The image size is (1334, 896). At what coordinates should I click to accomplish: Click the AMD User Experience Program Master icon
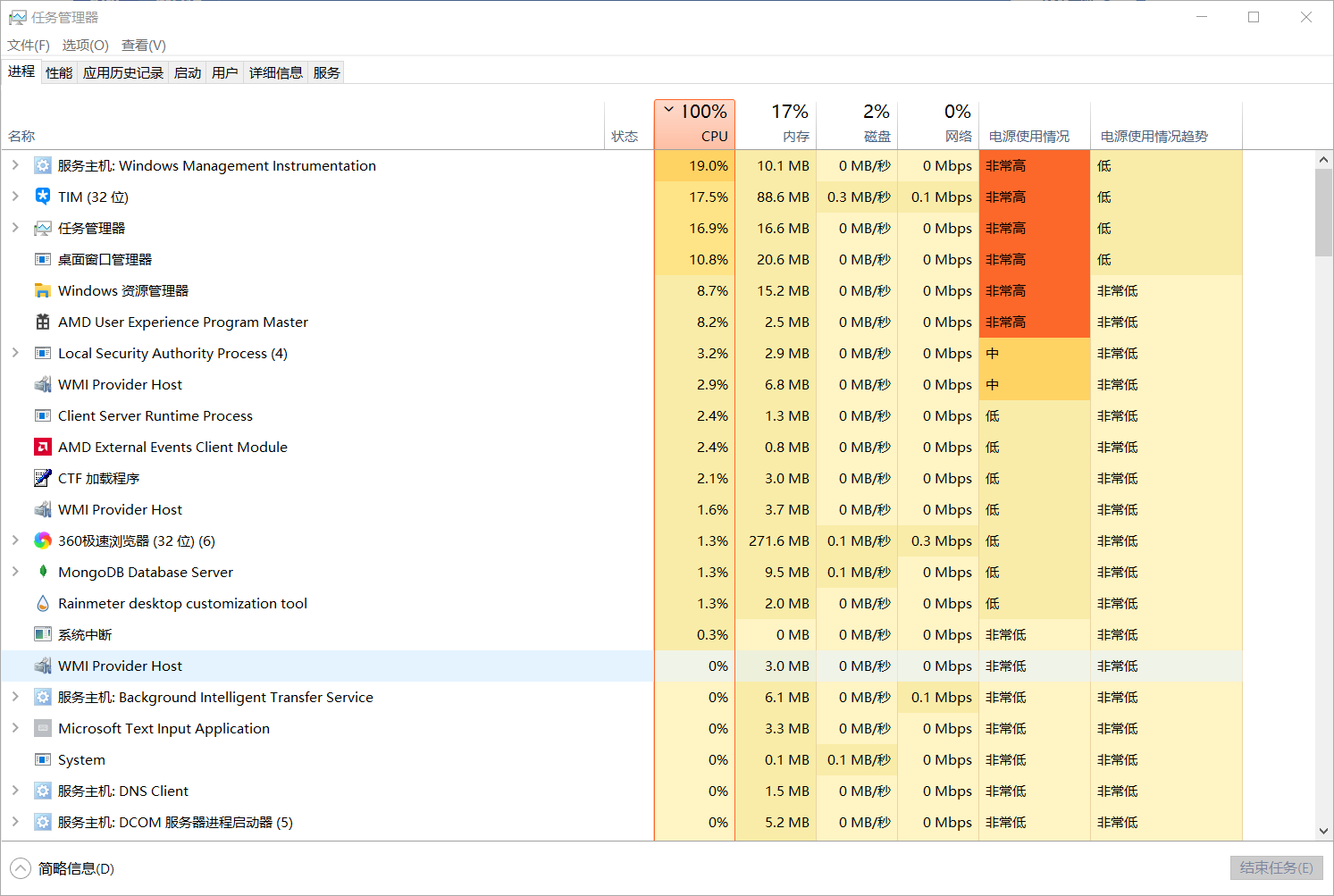click(x=43, y=322)
